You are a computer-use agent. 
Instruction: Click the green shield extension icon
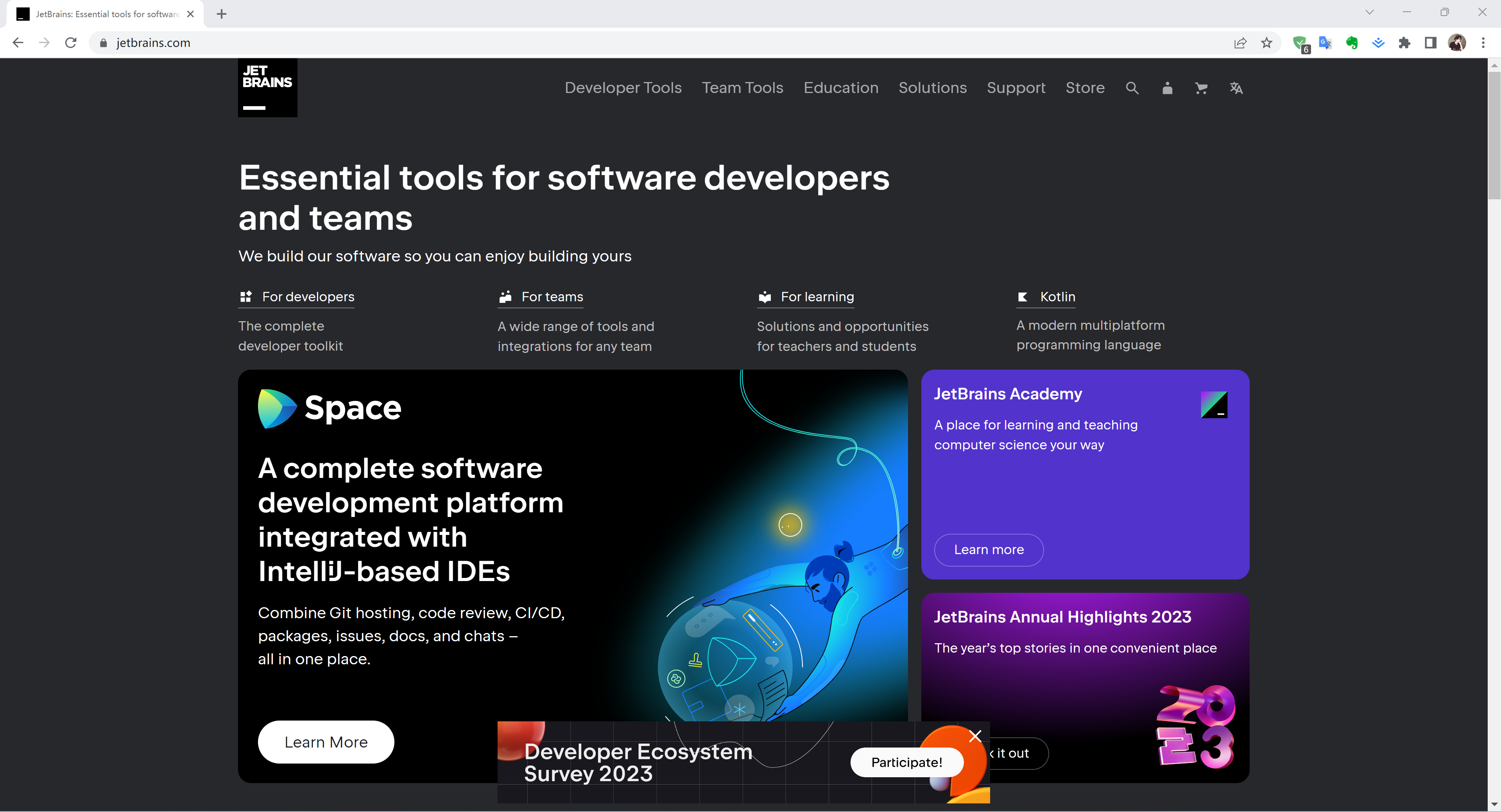[1300, 43]
